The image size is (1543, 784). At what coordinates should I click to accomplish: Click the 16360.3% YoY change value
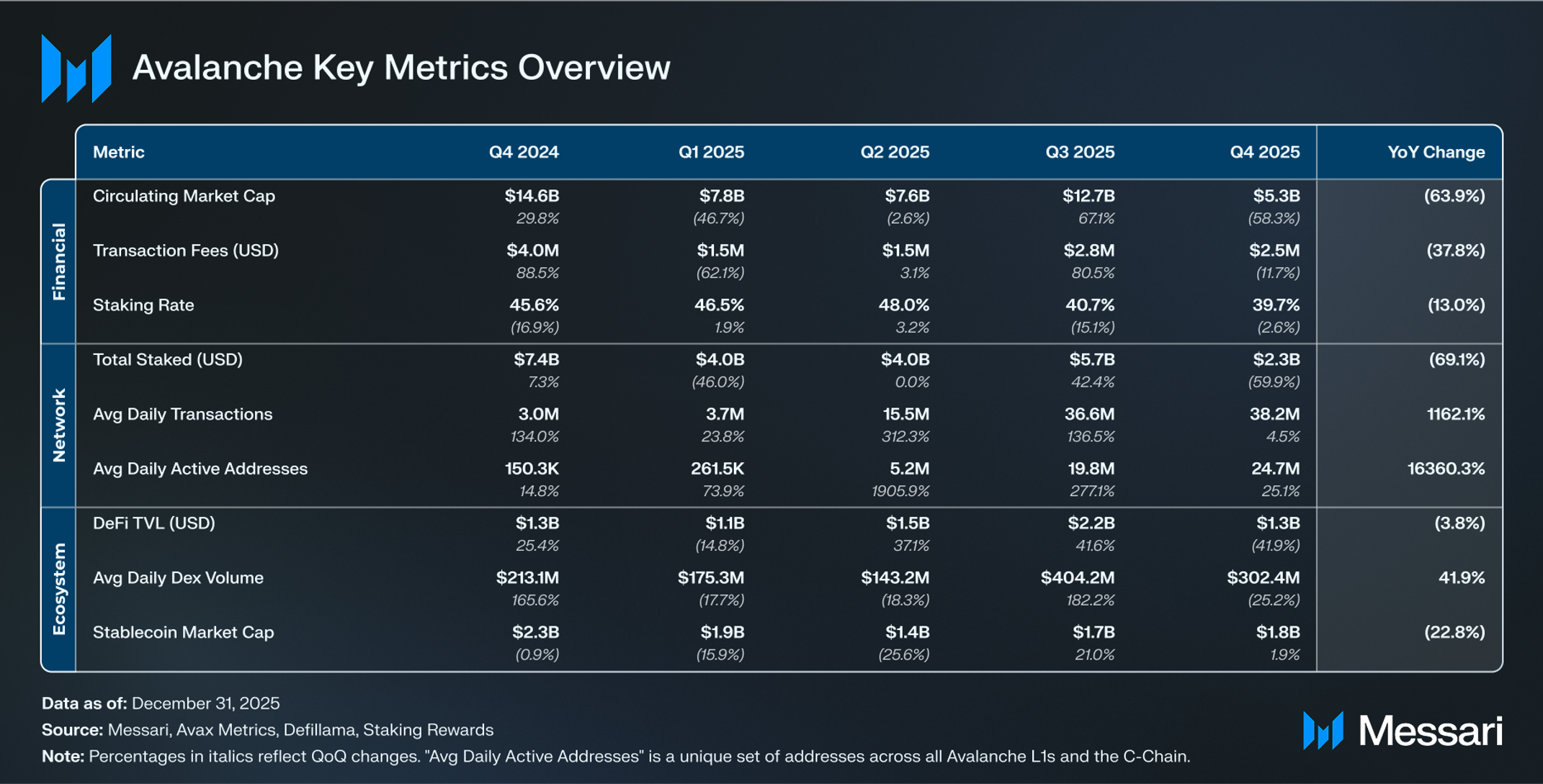coord(1446,469)
